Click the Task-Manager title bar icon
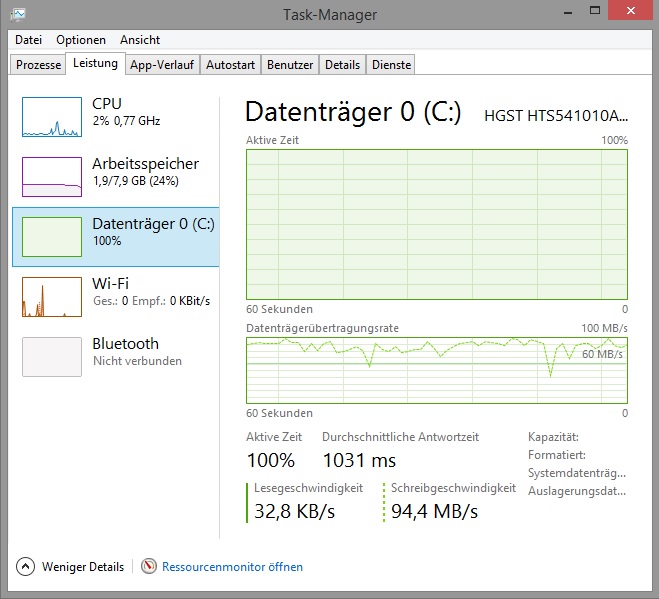 [x=19, y=13]
